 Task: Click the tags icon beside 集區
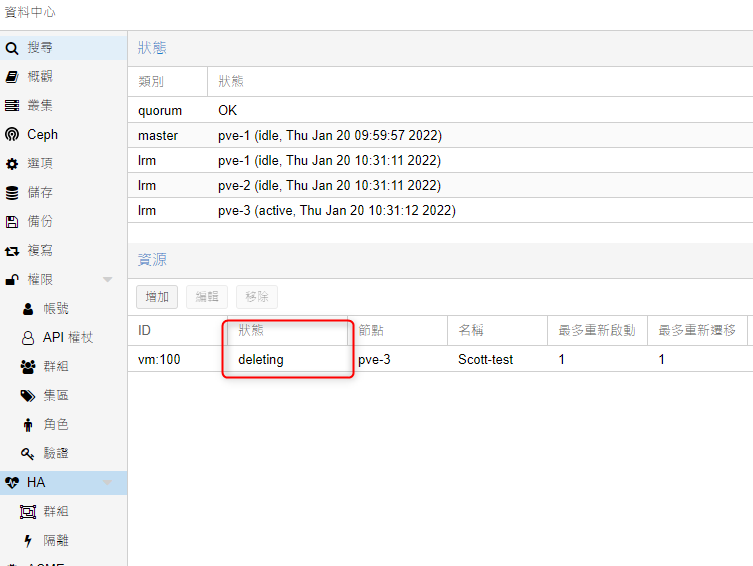28,396
